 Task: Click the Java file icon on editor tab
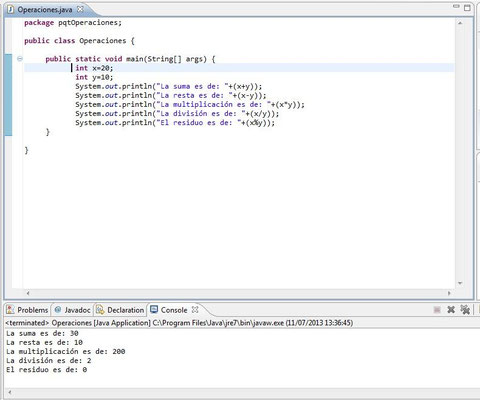(11, 10)
